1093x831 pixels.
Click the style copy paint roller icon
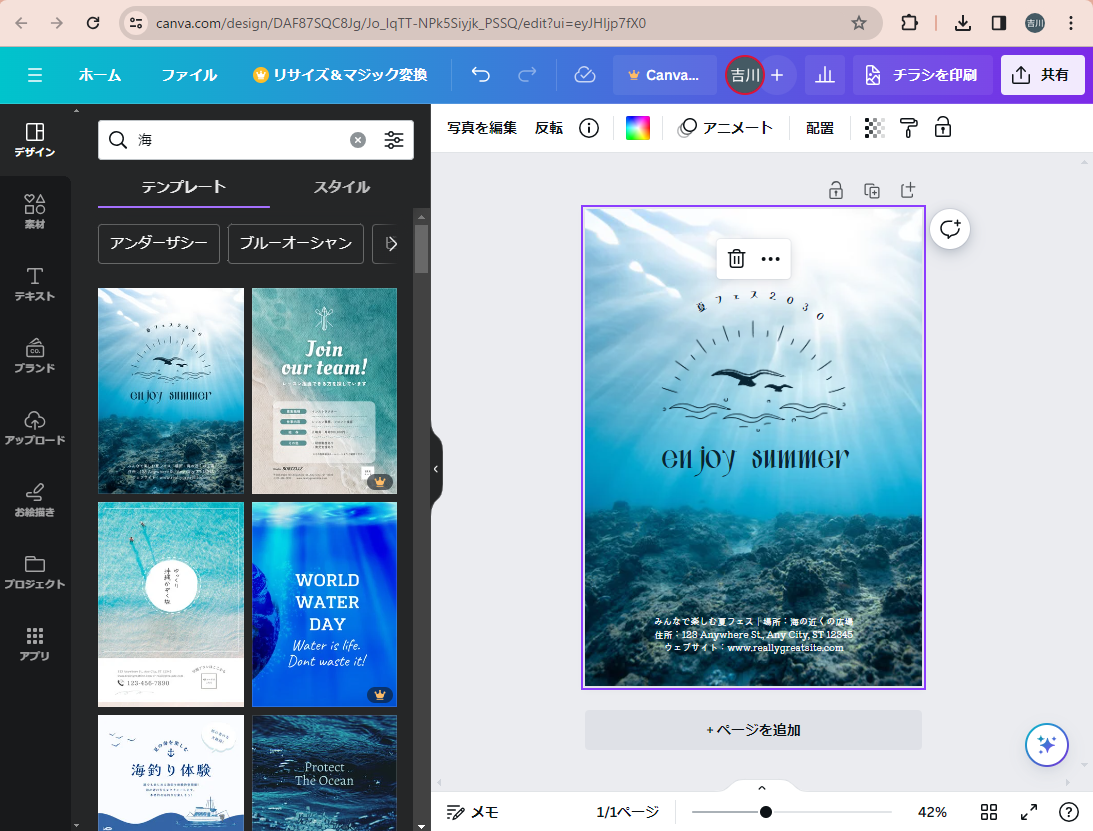(908, 128)
